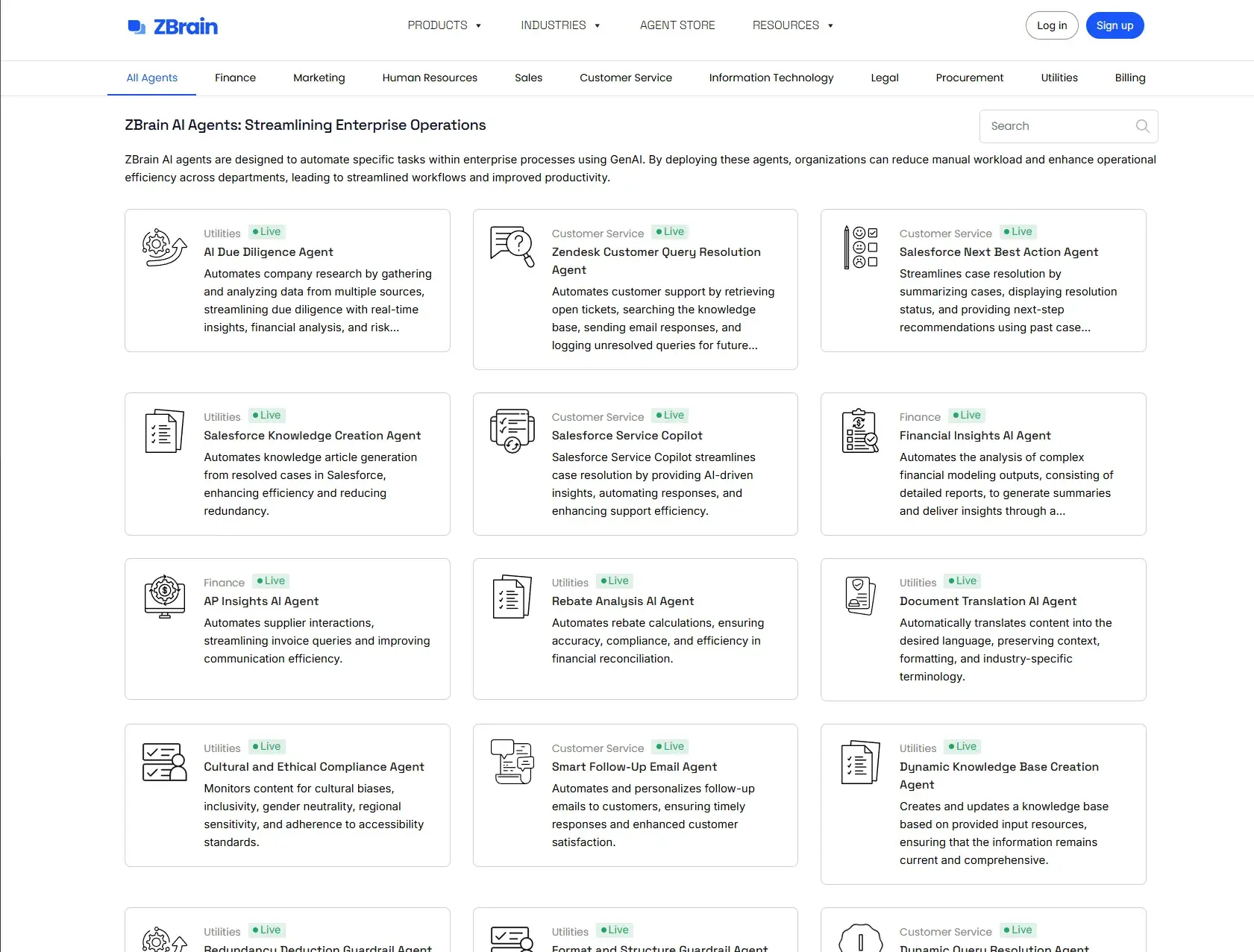This screenshot has height=952, width=1254.
Task: Click the Smart Follow-Up Email Agent icon
Action: point(512,762)
